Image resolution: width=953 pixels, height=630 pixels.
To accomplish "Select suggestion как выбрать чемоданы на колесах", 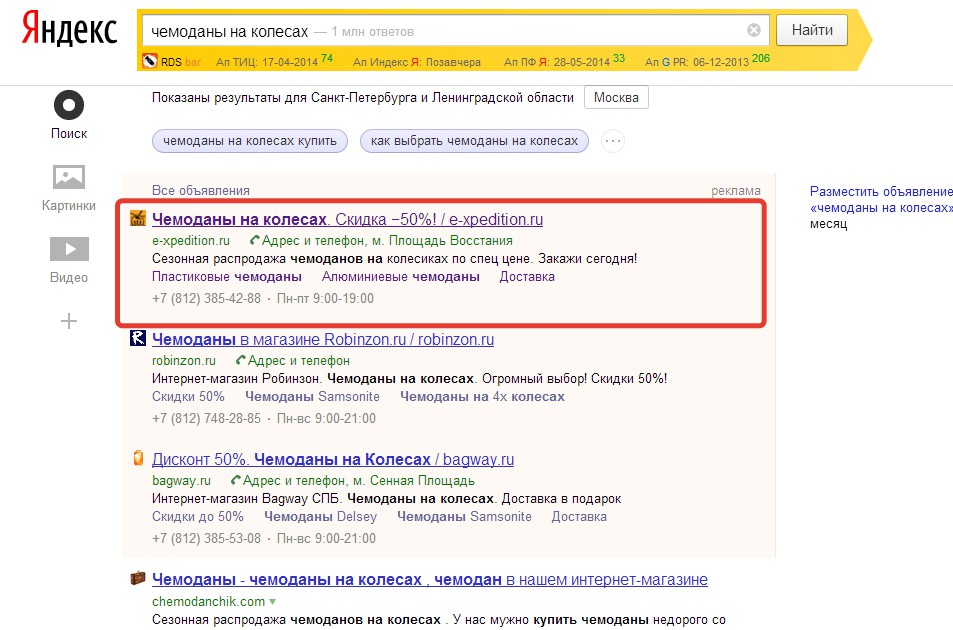I will point(474,141).
